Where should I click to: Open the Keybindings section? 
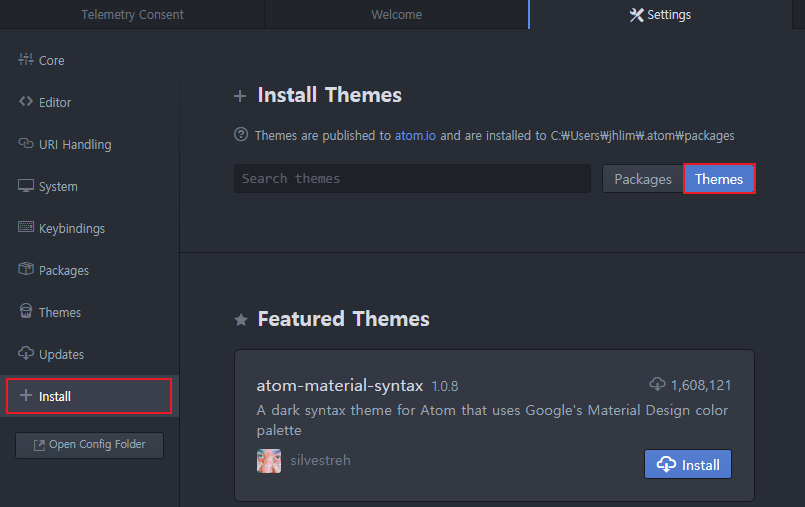click(90, 228)
